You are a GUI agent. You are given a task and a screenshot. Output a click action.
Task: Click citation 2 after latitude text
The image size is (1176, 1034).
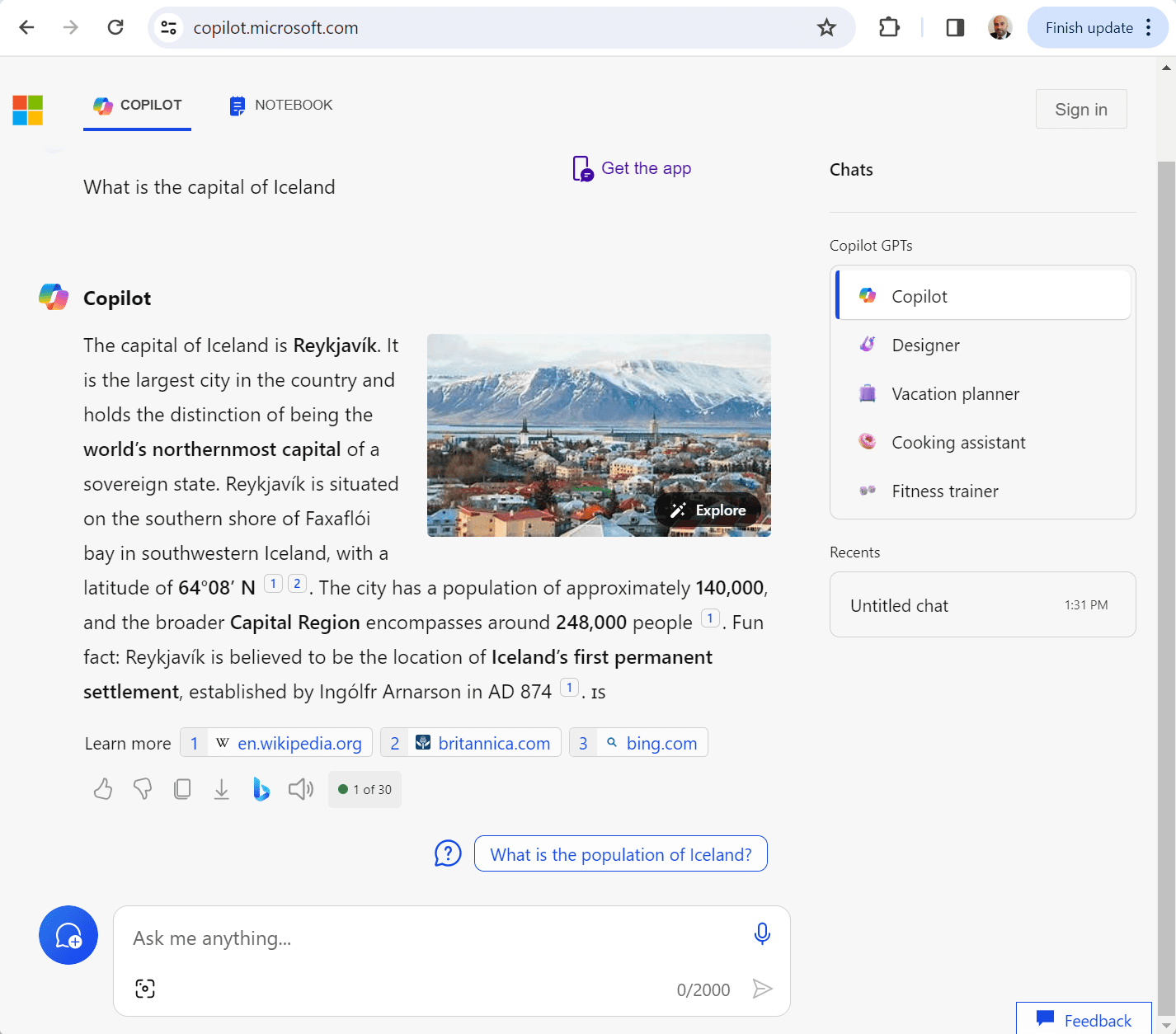coord(297,584)
